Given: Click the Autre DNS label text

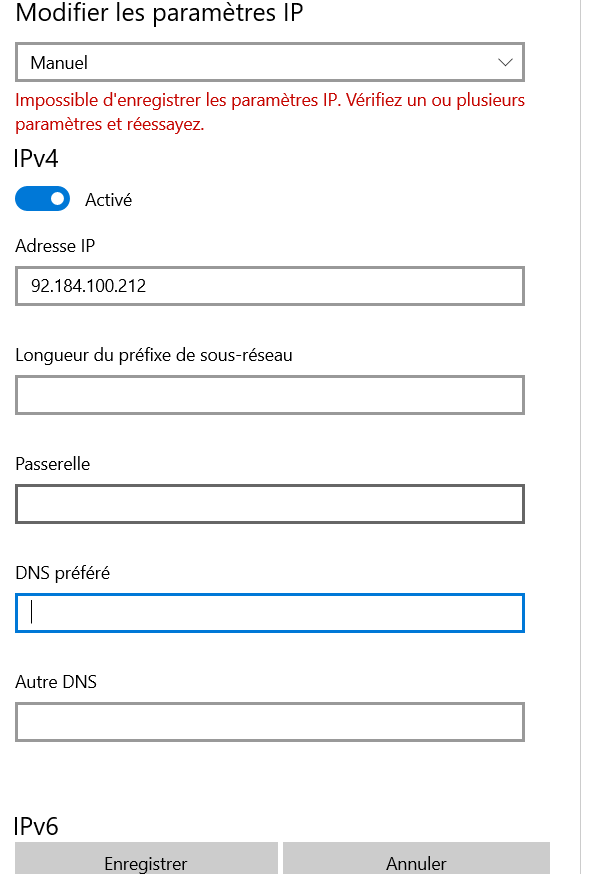Looking at the screenshot, I should 56,682.
